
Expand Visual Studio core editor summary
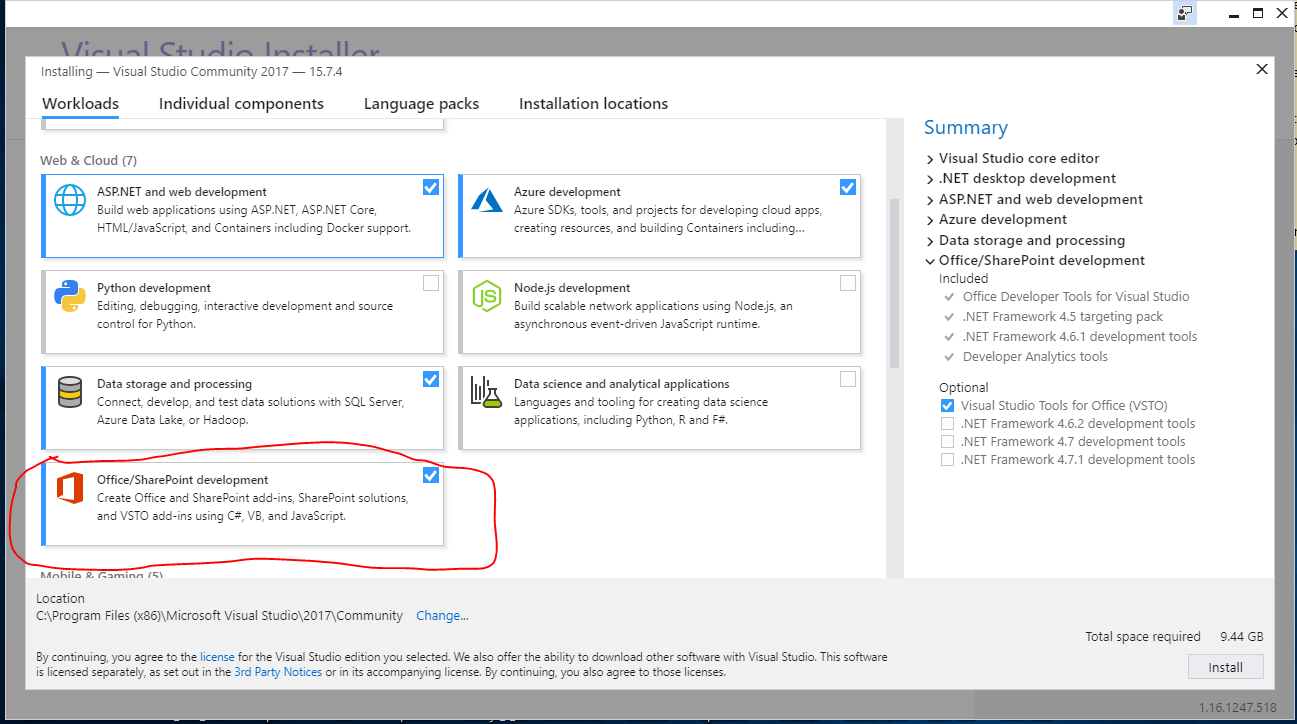pyautogui.click(x=930, y=159)
